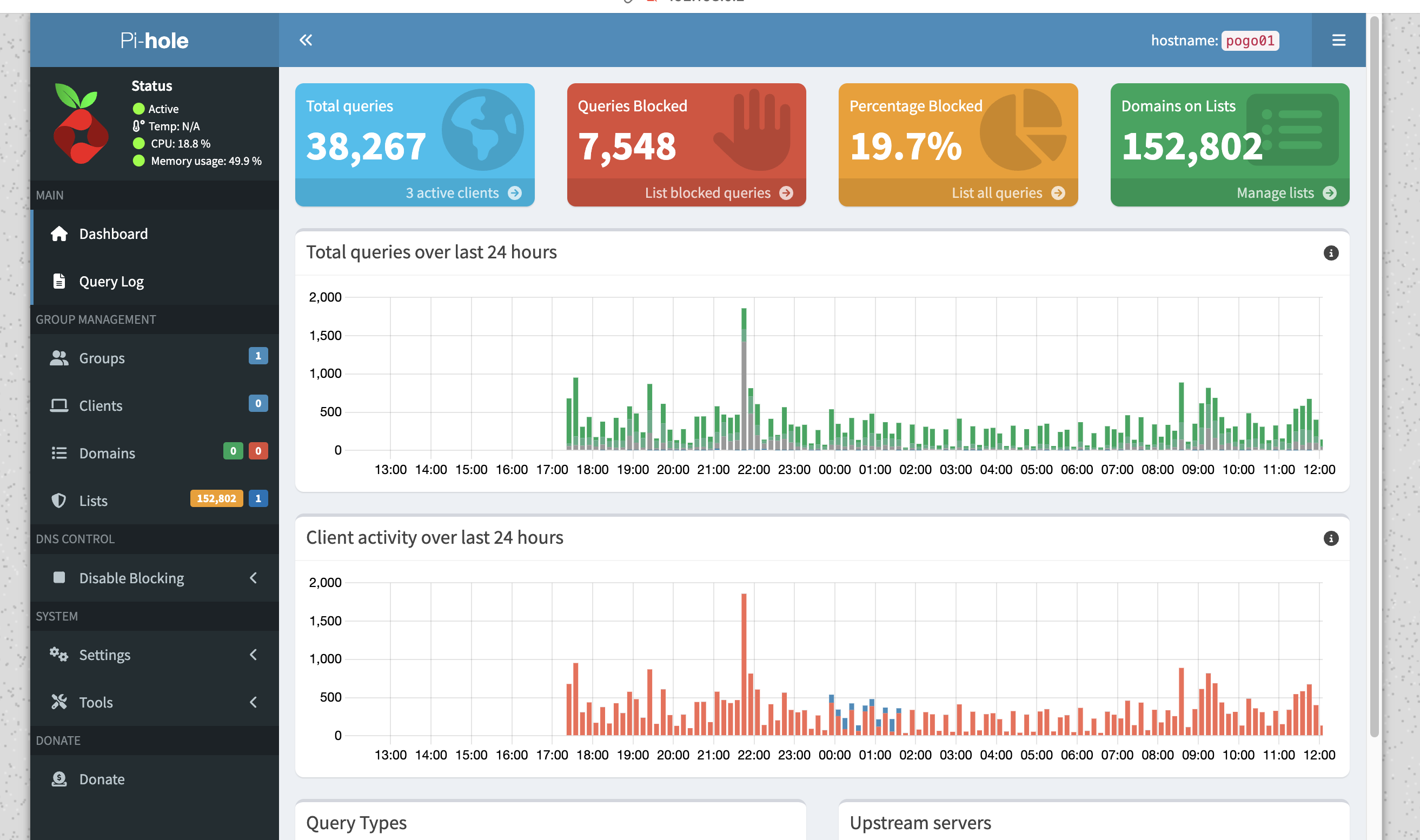Click 'List blocked queries' link
Viewport: 1420px width, 840px height.
(x=707, y=193)
